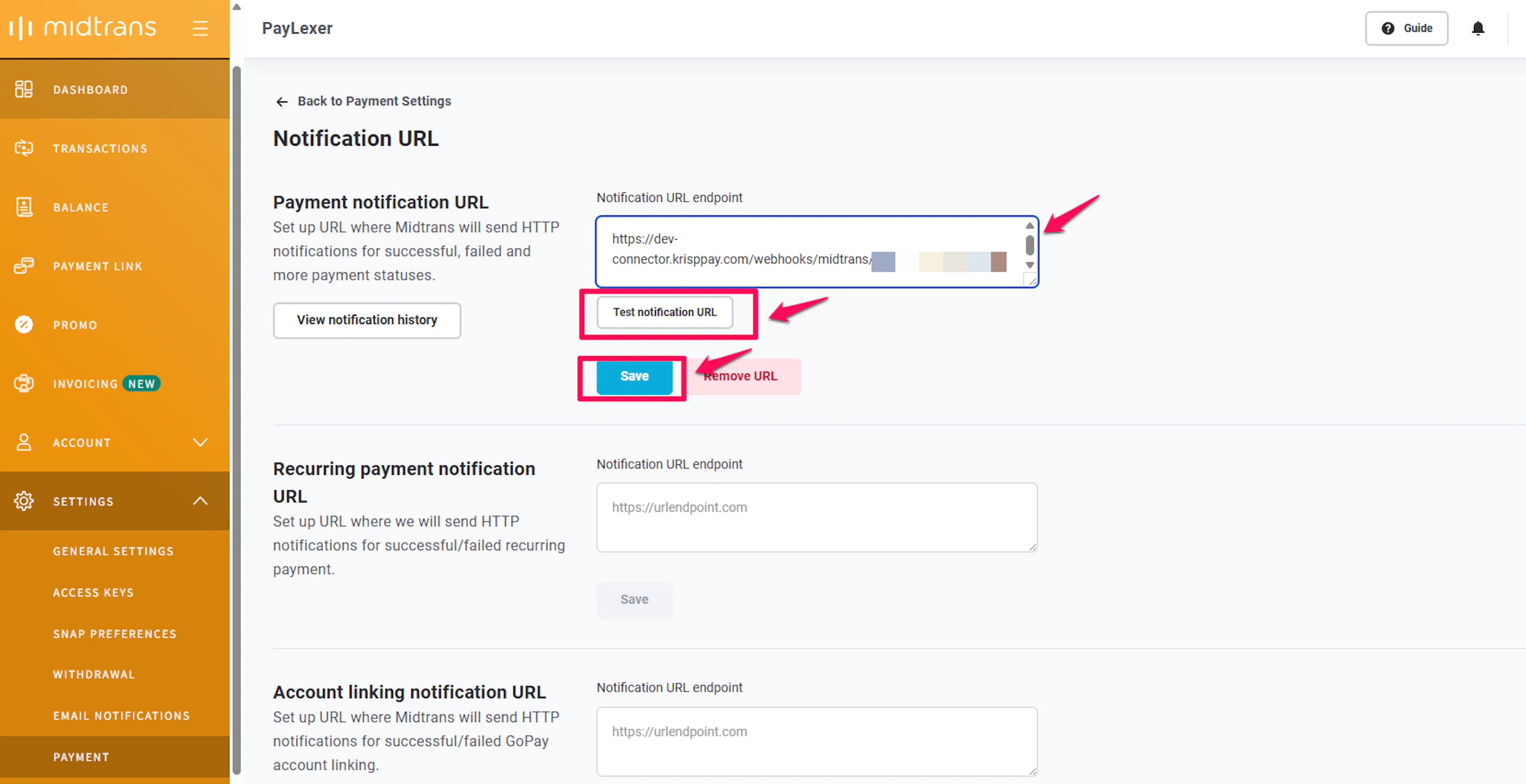
Task: Click Recurring payment notification URL heading
Action: [404, 482]
